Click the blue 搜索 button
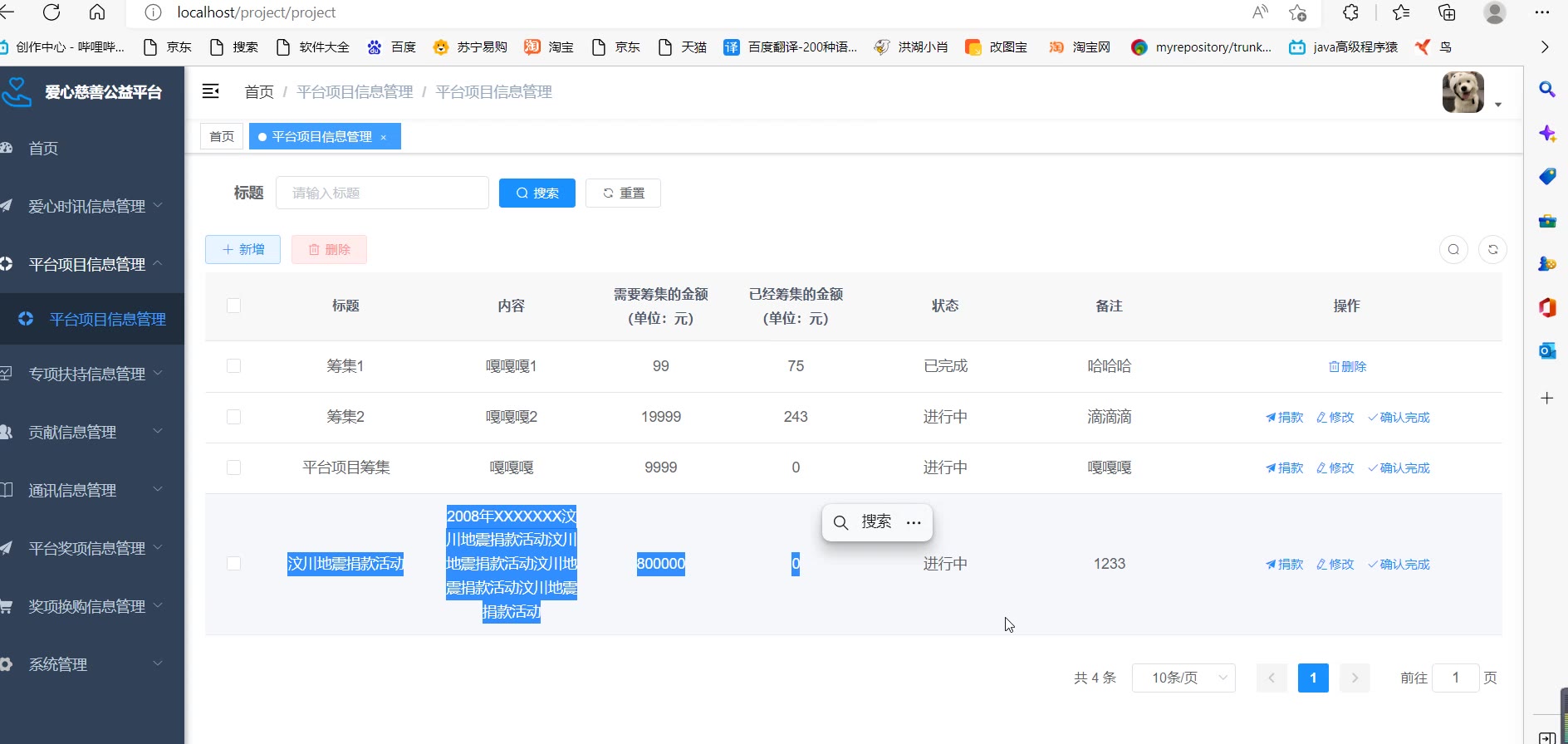Viewport: 1568px width, 744px height. (x=537, y=193)
